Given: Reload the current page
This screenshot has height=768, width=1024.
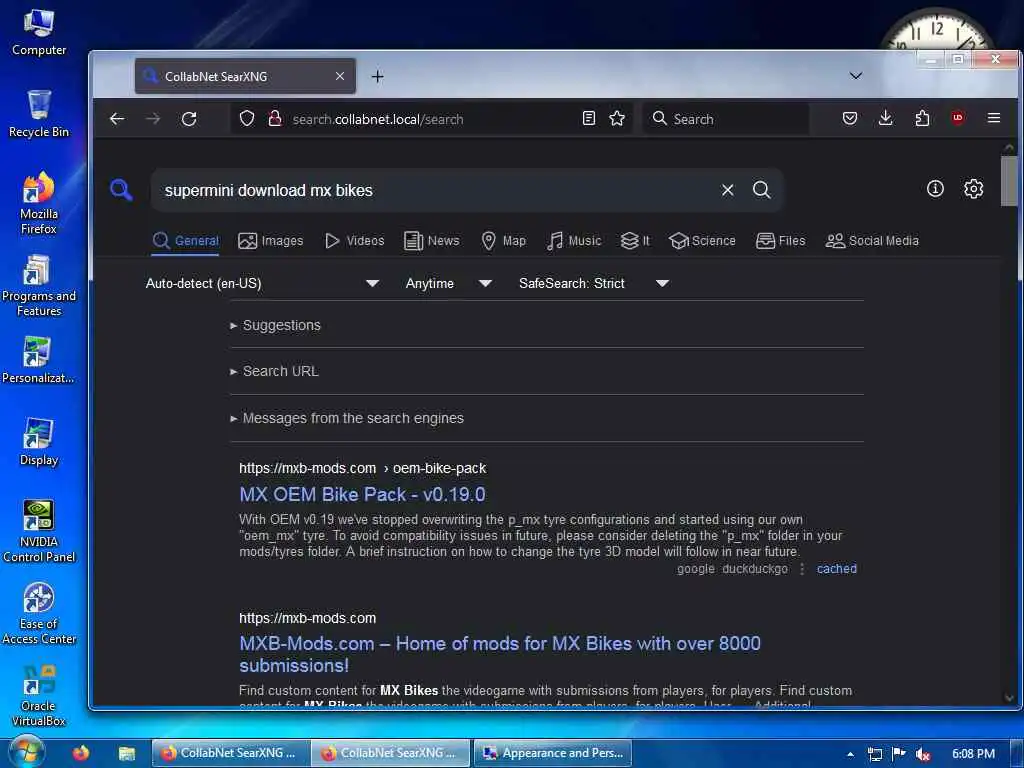Looking at the screenshot, I should [189, 119].
